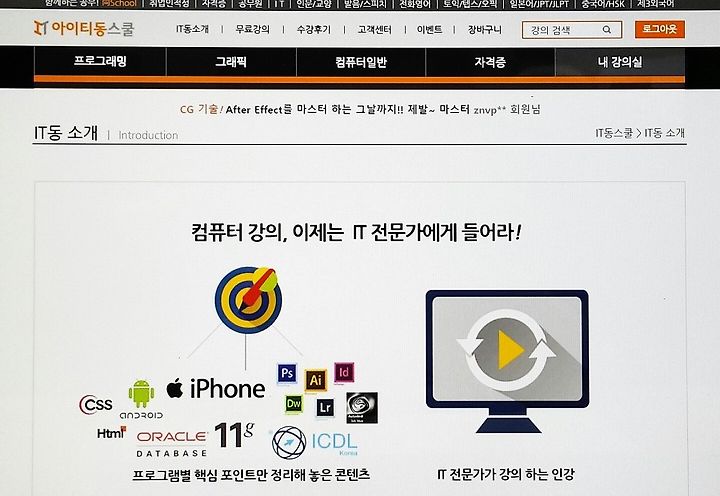
Task: Focus the 강의 검색 search field
Action: click(572, 30)
